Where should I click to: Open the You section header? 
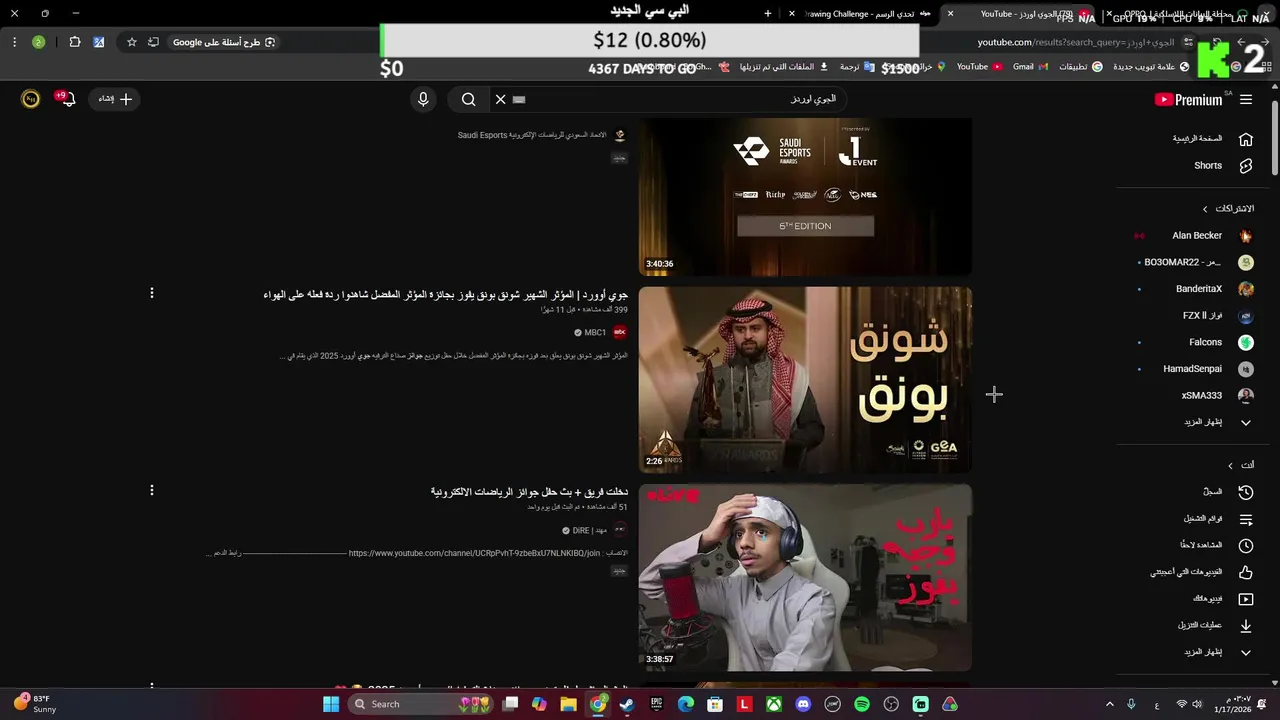[x=1240, y=465]
